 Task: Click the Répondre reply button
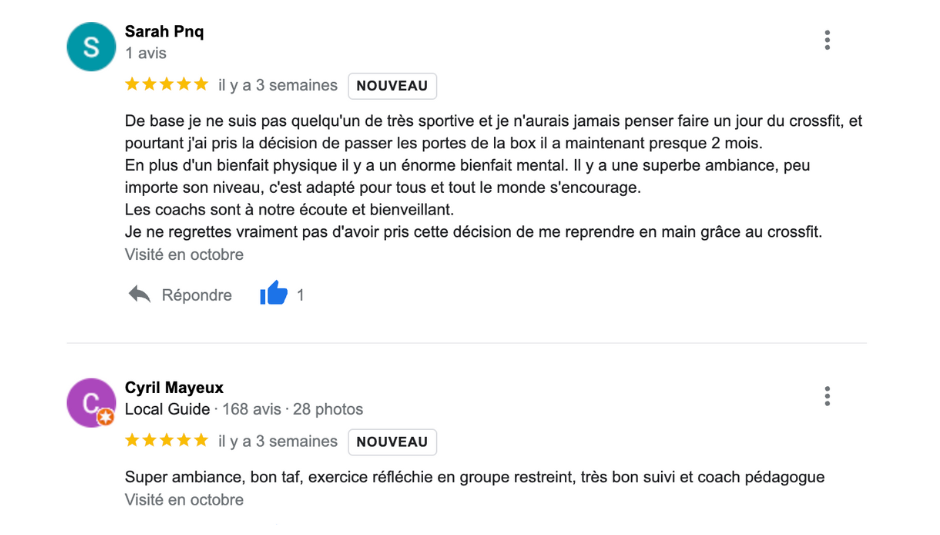[180, 294]
